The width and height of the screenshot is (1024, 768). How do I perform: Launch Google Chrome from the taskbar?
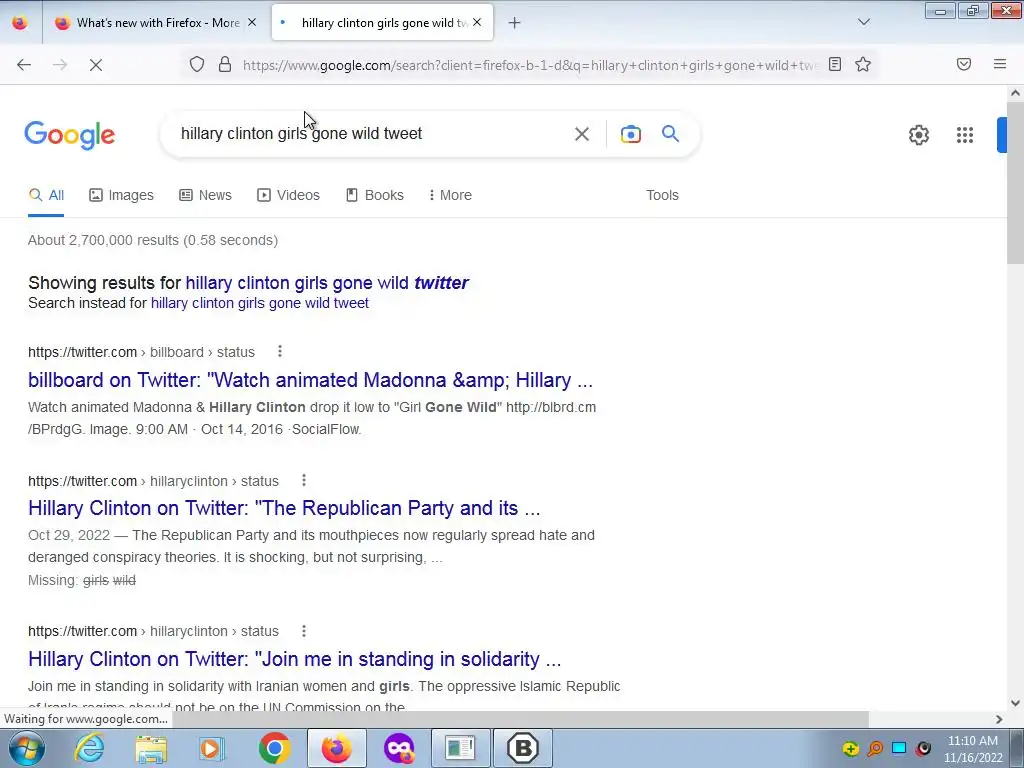click(x=274, y=748)
